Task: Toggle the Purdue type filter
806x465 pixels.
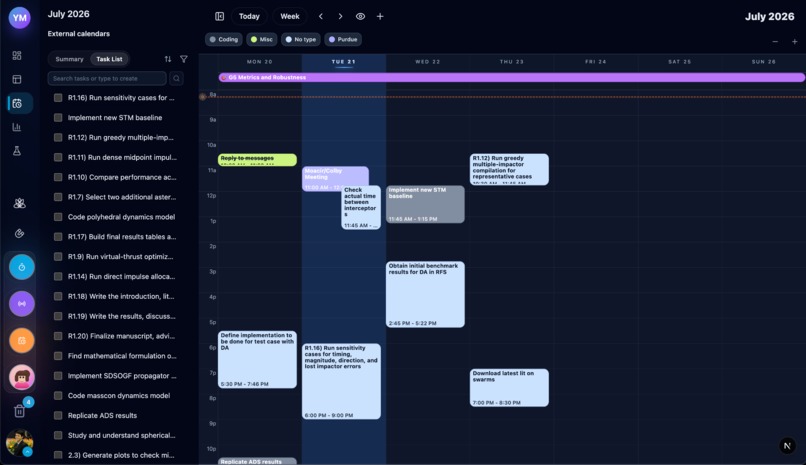Action: [343, 40]
